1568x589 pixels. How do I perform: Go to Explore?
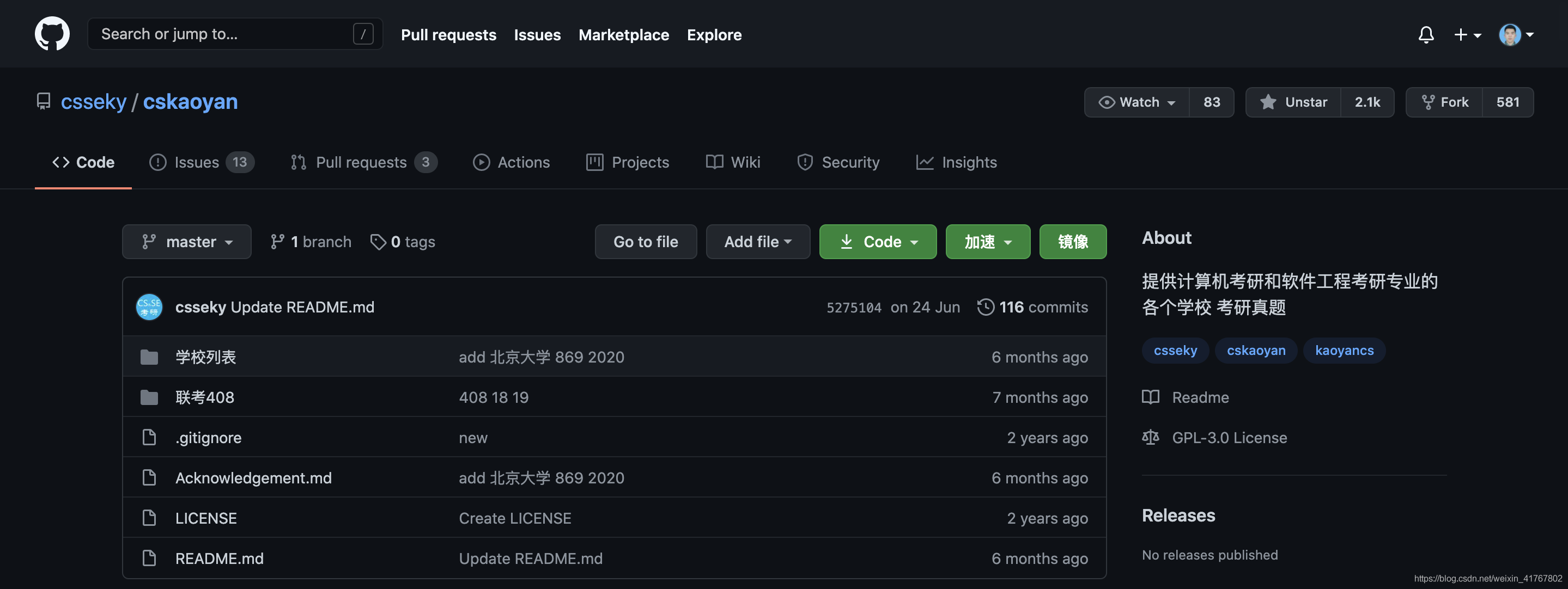pos(714,35)
